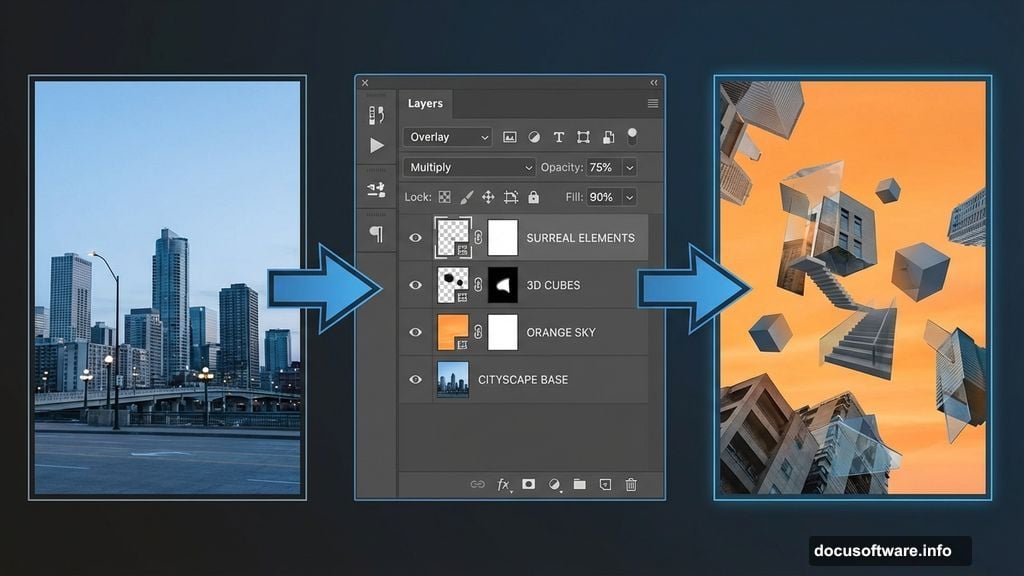Viewport: 1024px width, 576px height.
Task: Click the new adjustment layer icon
Action: click(553, 484)
